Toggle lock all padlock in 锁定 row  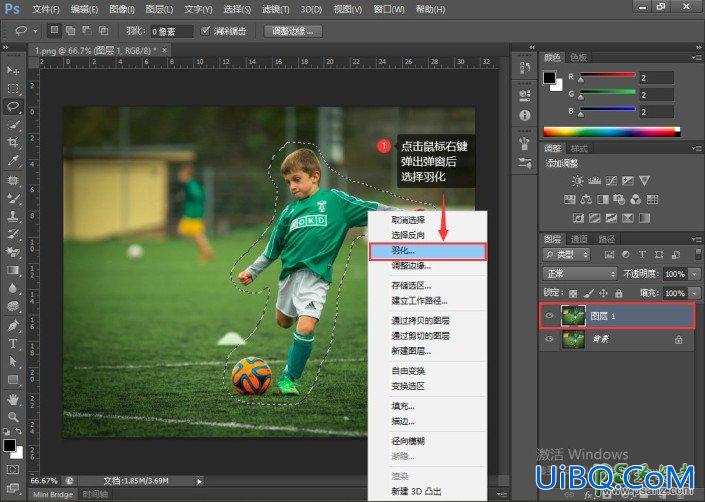(619, 293)
